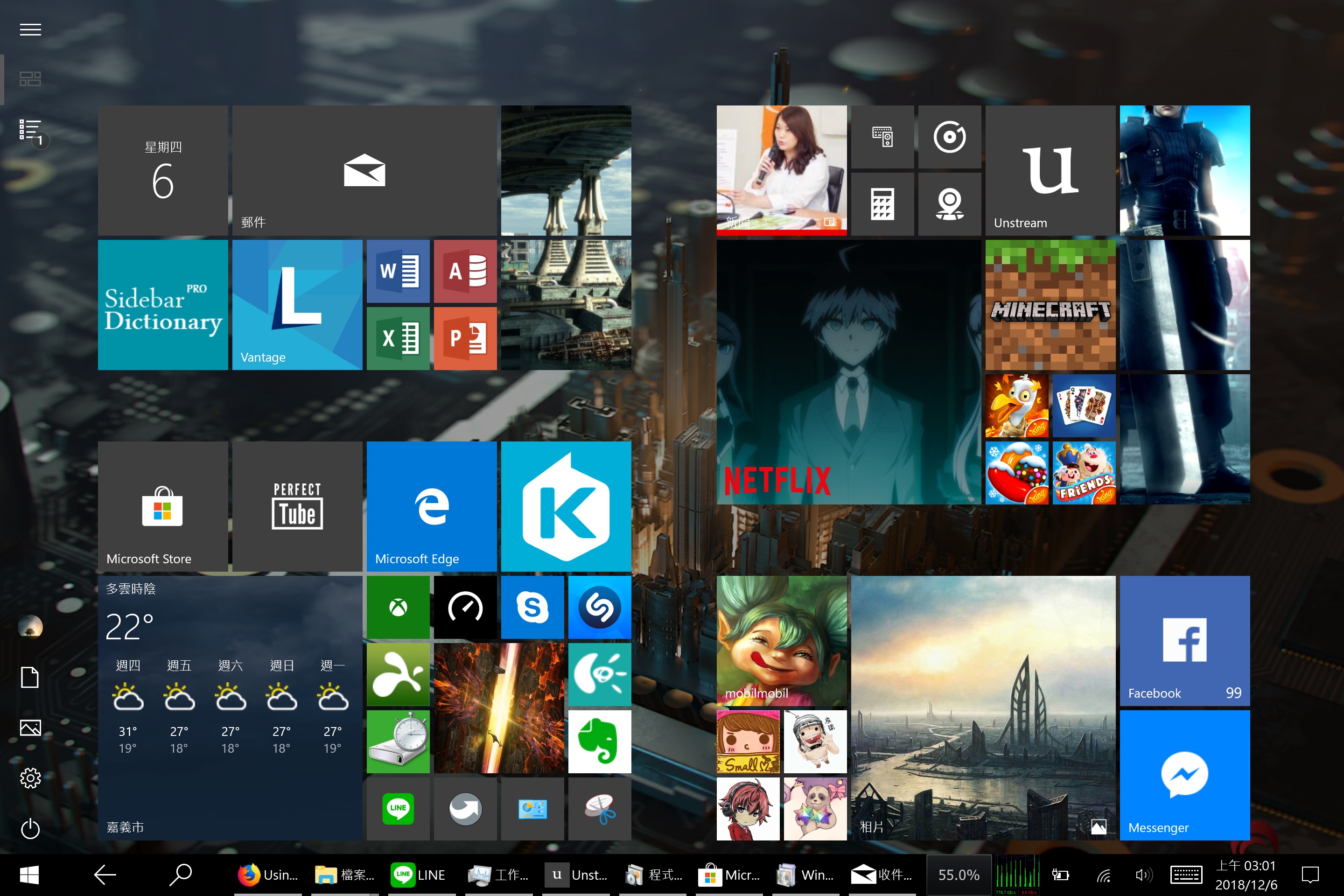Open the Perfect Tube tile
The width and height of the screenshot is (1344, 896).
(x=297, y=506)
